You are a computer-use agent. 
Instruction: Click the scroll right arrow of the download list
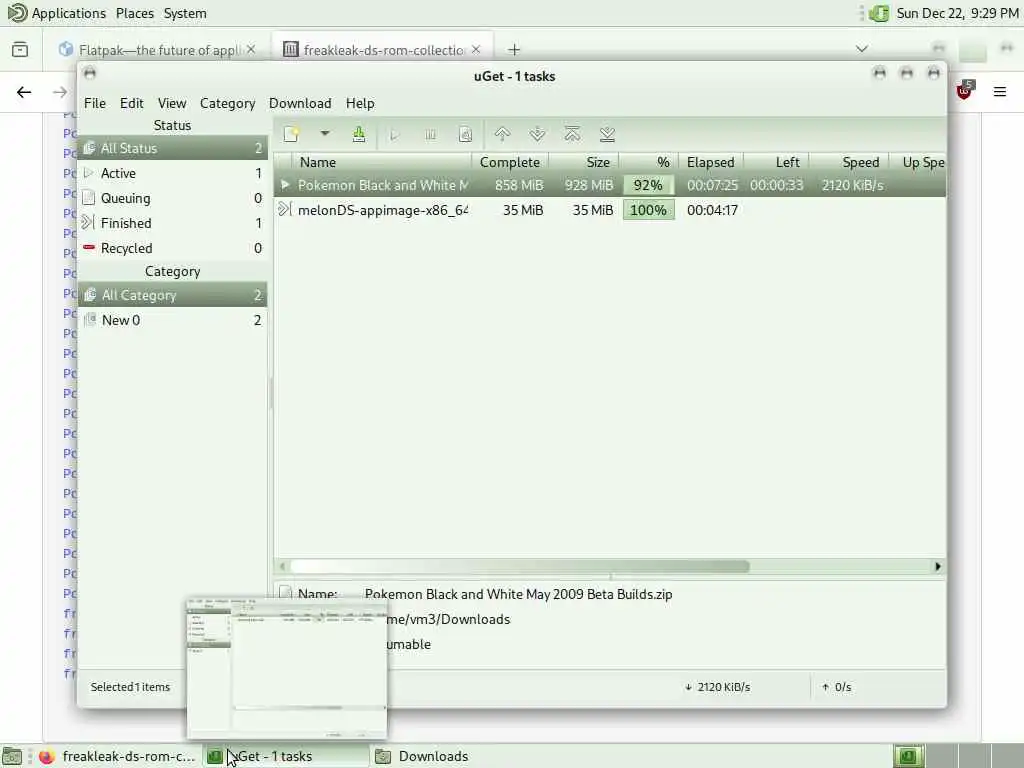click(938, 566)
